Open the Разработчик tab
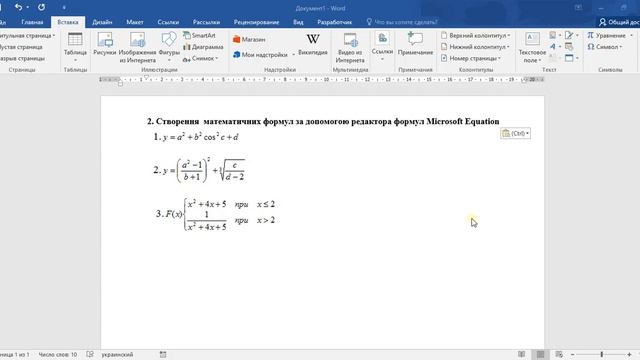 pyautogui.click(x=334, y=22)
